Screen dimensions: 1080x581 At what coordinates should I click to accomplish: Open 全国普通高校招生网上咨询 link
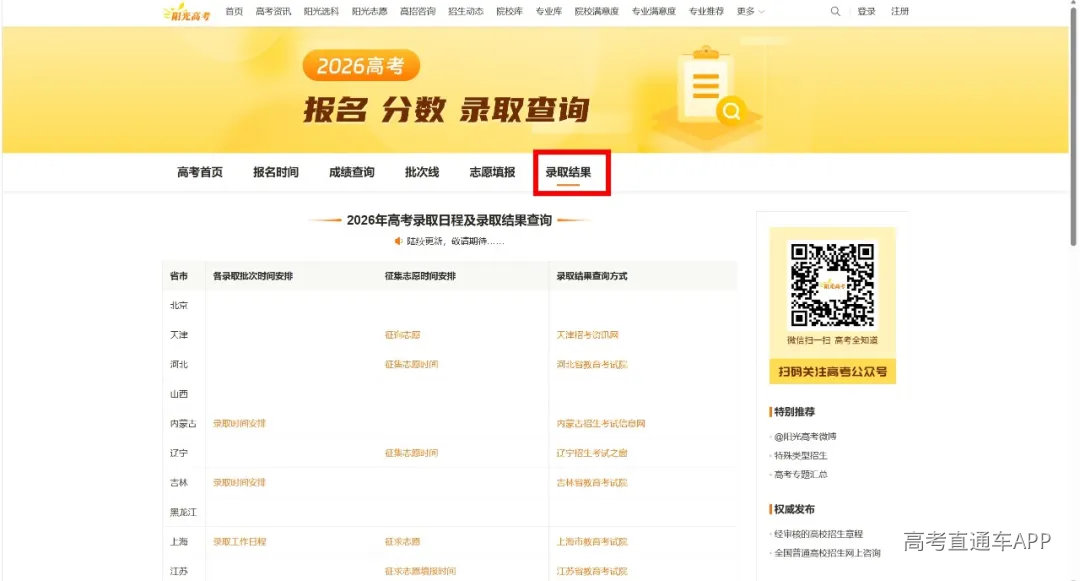point(827,553)
